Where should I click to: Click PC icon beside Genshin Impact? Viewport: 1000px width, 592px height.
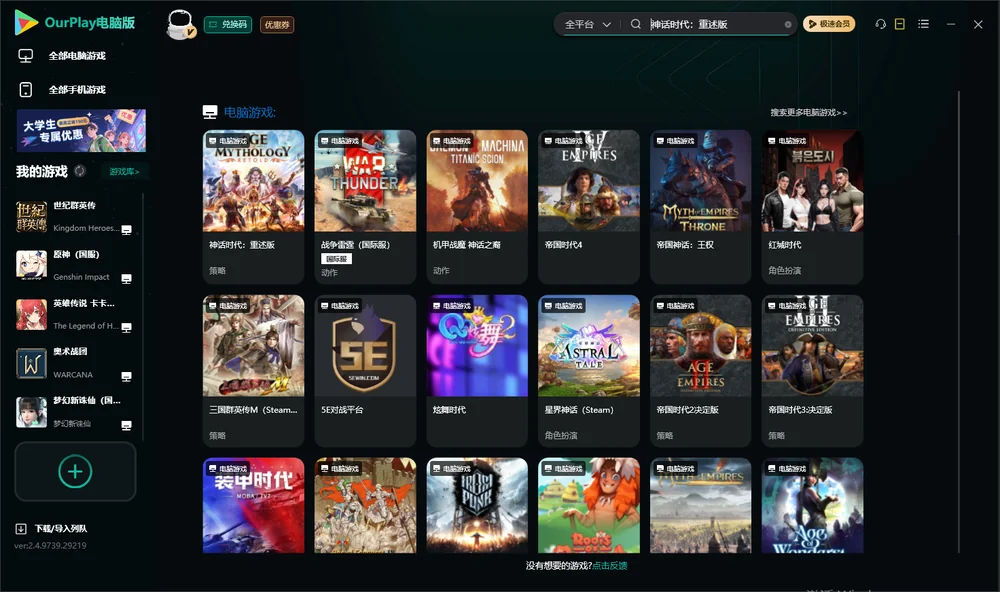pyautogui.click(x=126, y=279)
